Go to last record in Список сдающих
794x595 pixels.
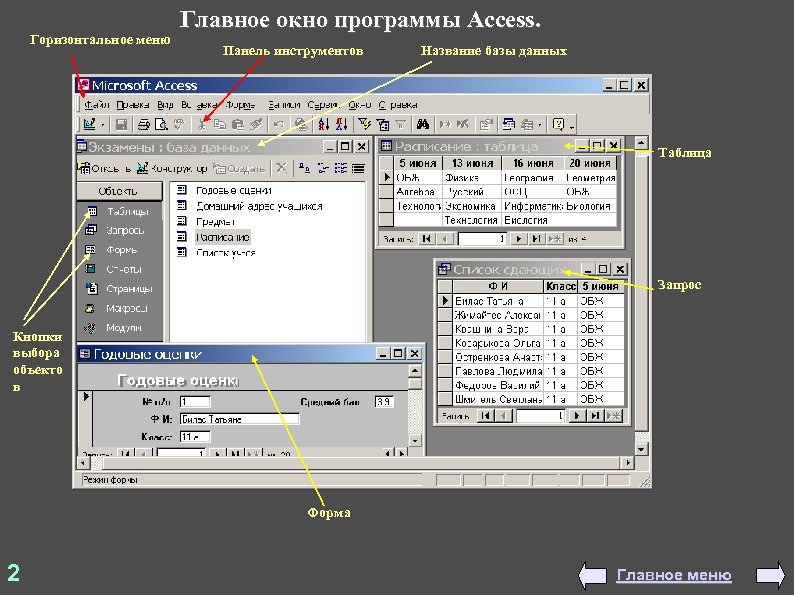[594, 416]
